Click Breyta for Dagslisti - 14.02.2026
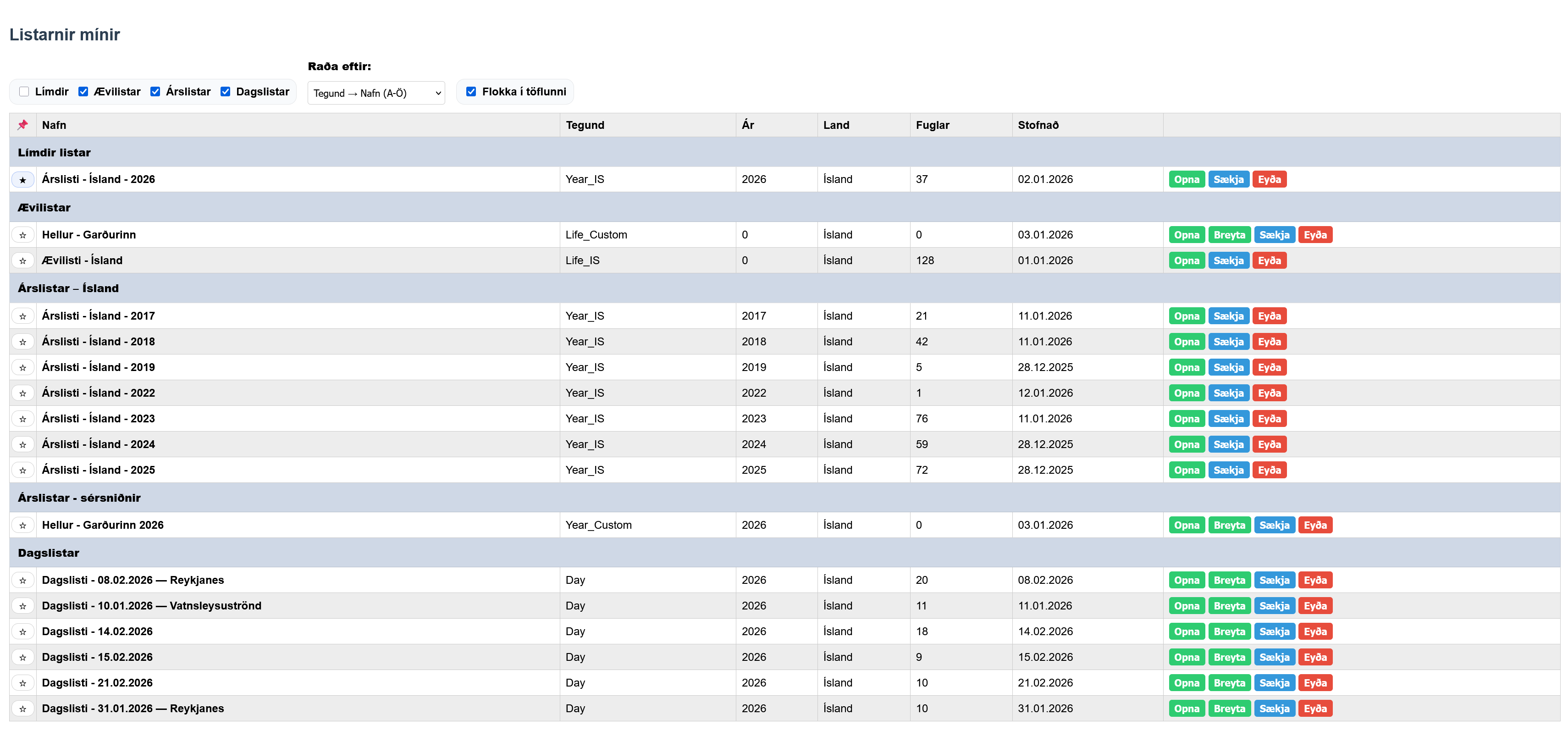Screen dimensions: 1568x731 coord(1229,632)
